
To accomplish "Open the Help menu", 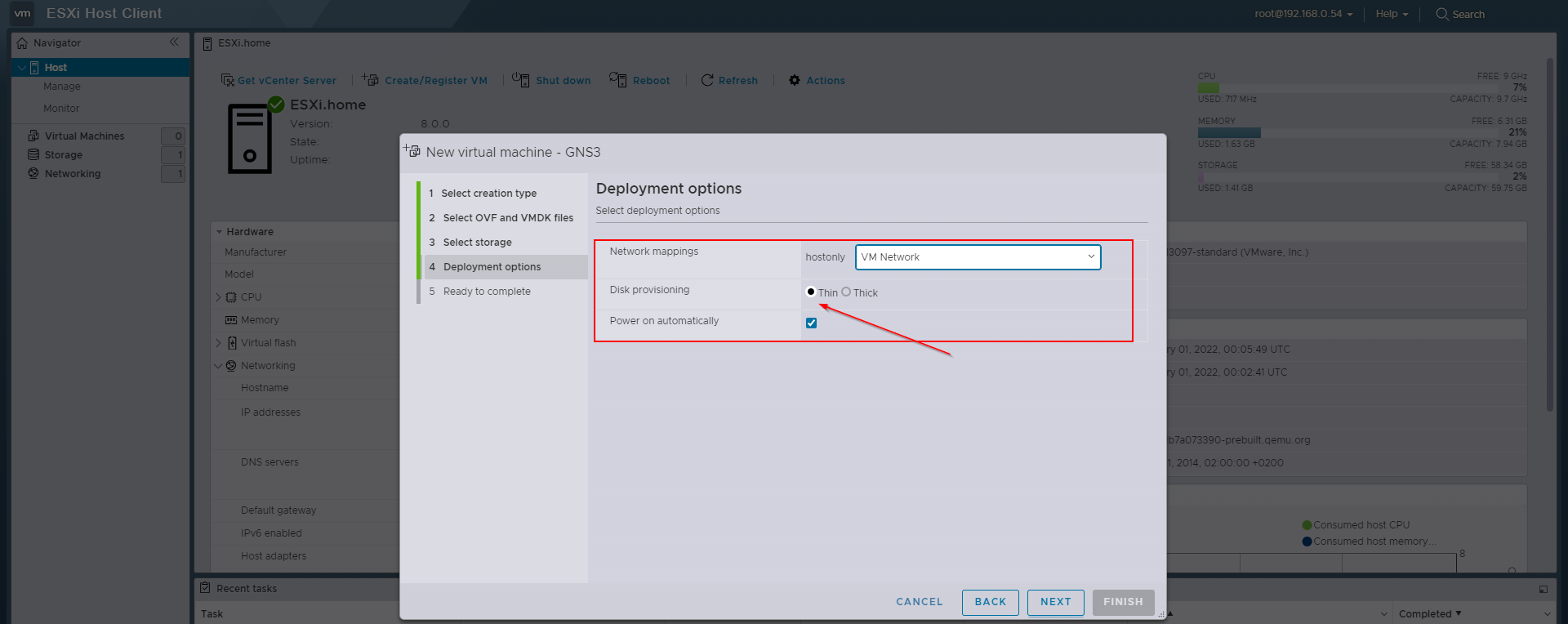I will click(1391, 14).
